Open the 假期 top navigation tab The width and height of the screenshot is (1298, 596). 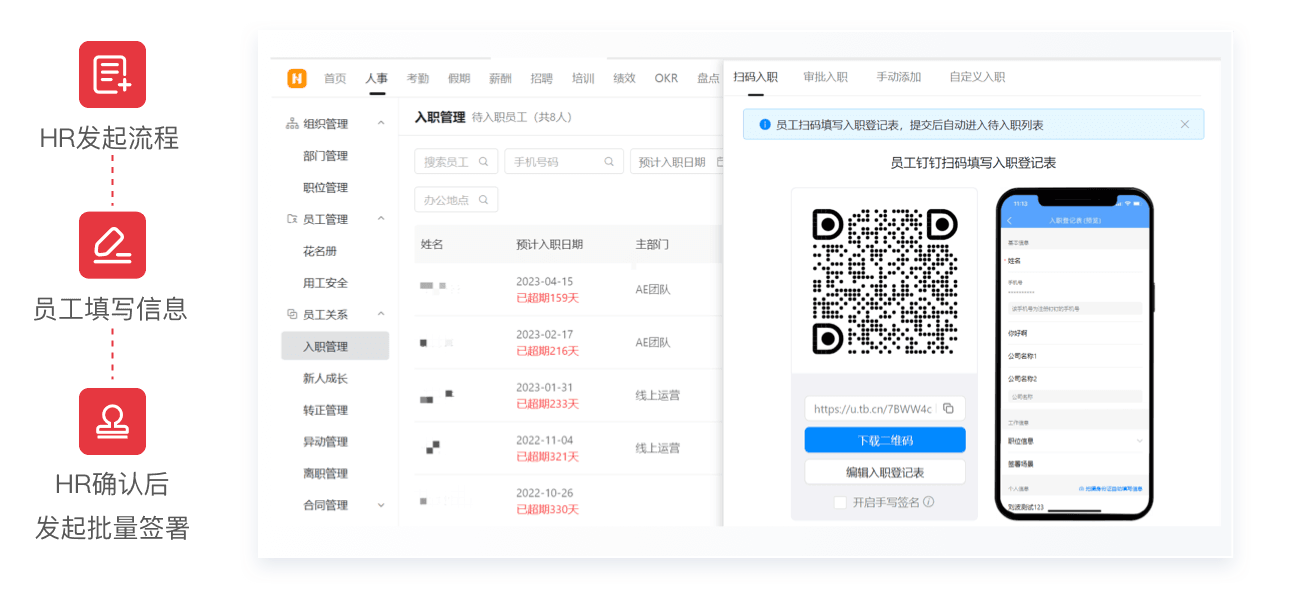point(459,78)
